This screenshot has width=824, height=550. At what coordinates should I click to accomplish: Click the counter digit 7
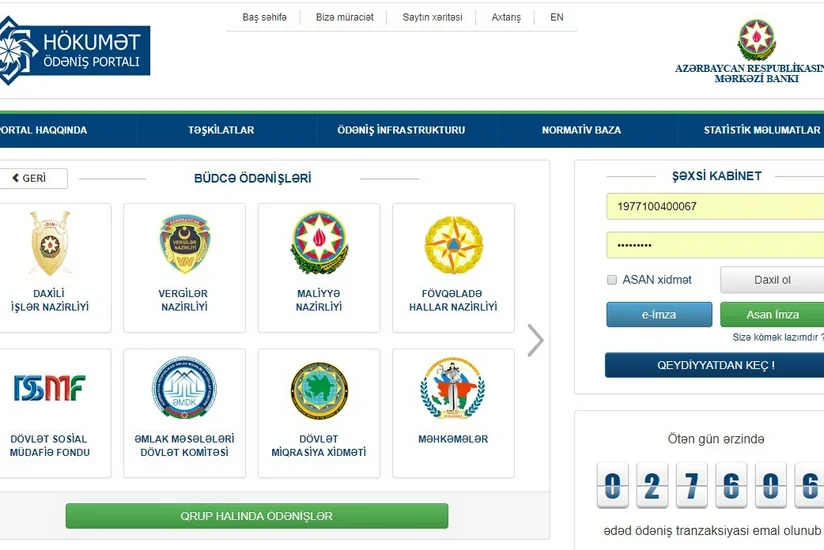coord(692,485)
